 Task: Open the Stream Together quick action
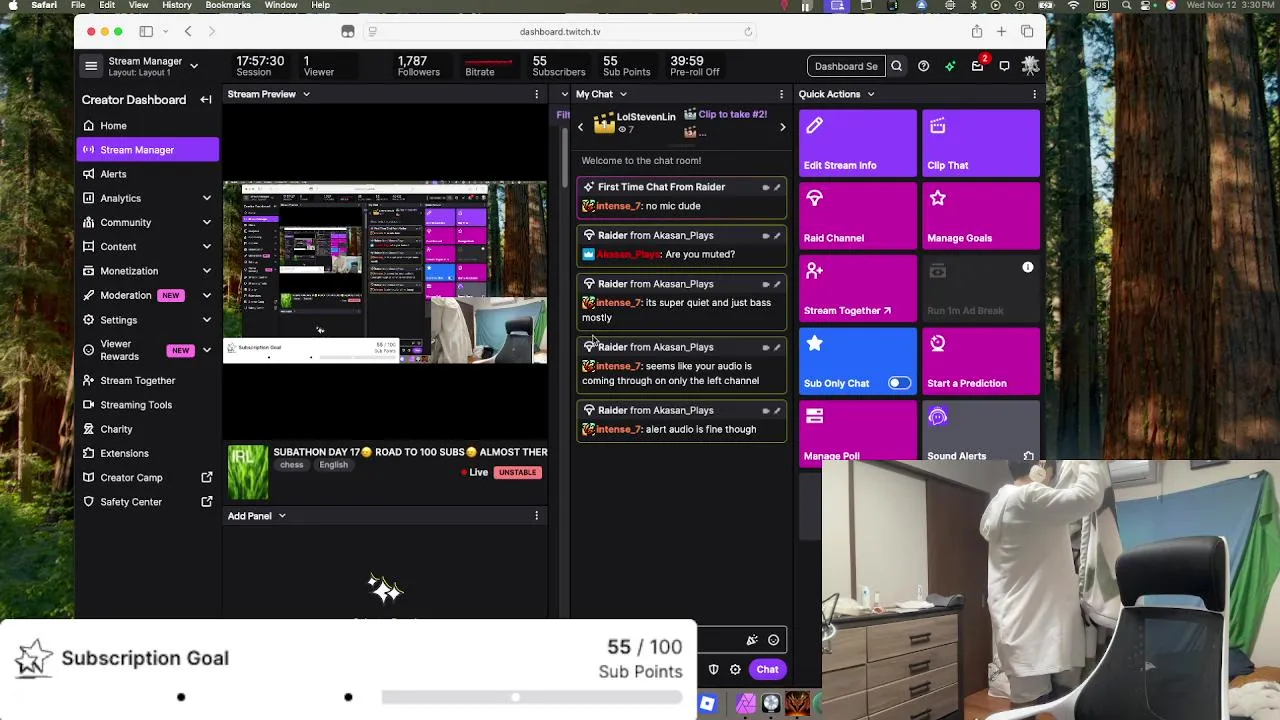click(858, 290)
